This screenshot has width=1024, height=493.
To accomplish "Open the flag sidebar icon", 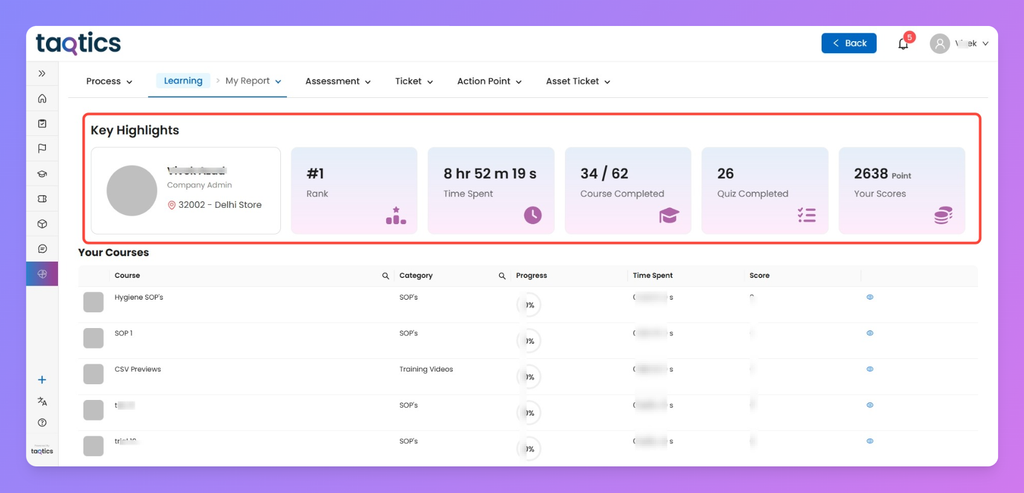I will coord(42,149).
